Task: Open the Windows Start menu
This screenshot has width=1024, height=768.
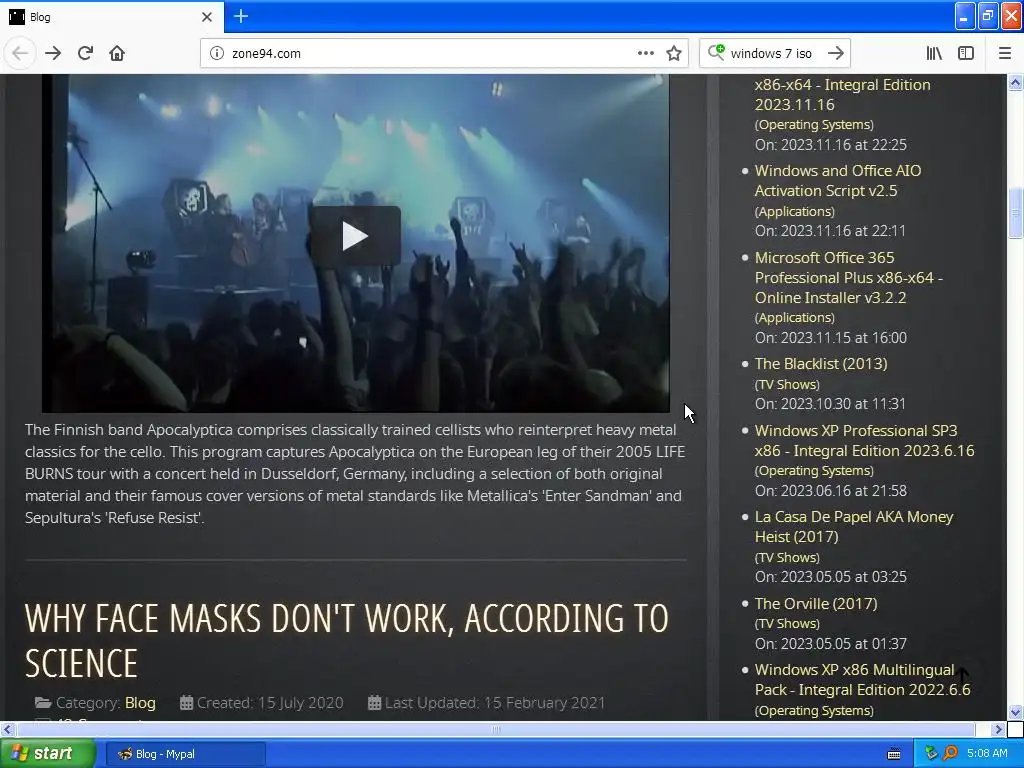Action: (x=48, y=754)
